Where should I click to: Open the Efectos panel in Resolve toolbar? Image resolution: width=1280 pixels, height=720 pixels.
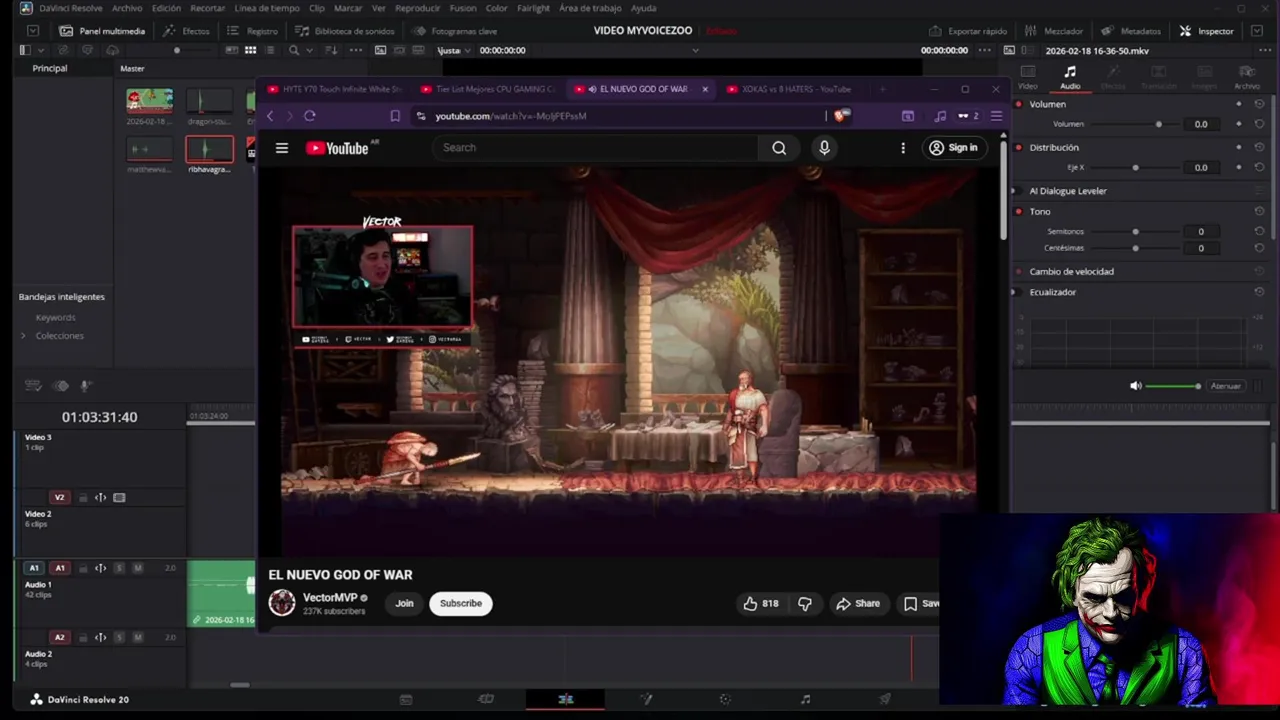tap(186, 31)
